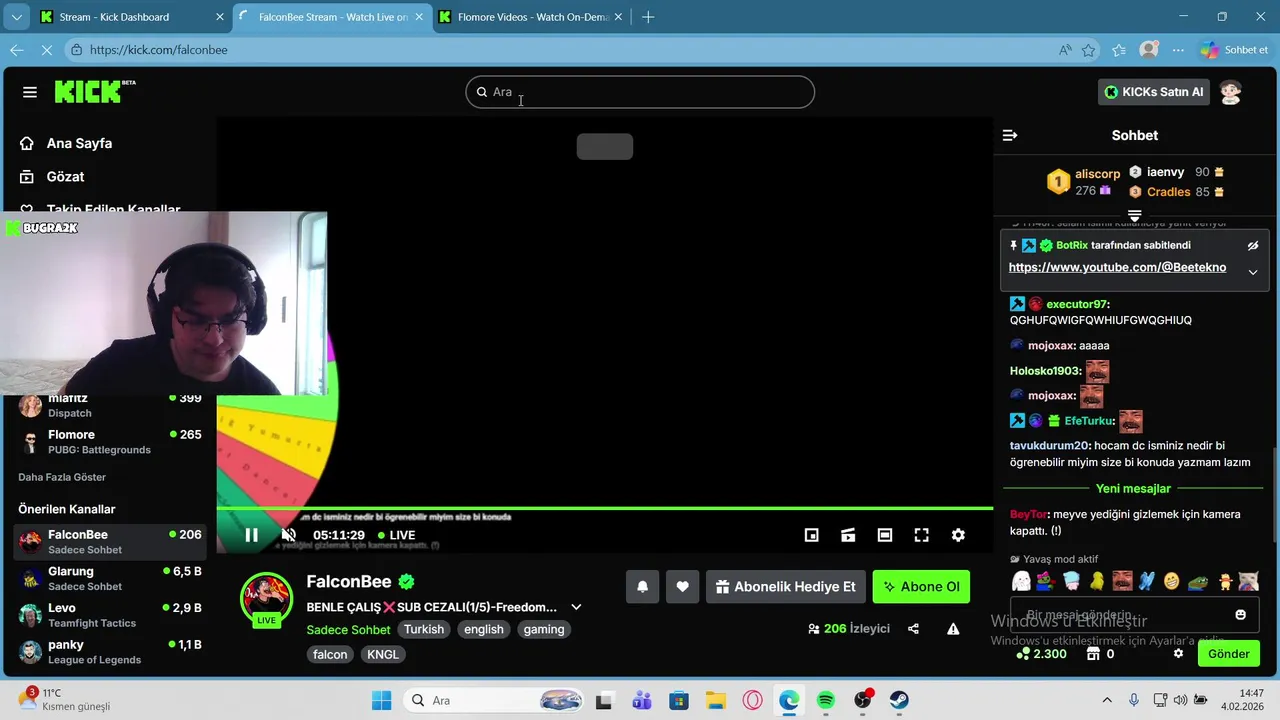The width and height of the screenshot is (1280, 720).
Task: Open panky's League of Legends channel
Action: coord(110,652)
